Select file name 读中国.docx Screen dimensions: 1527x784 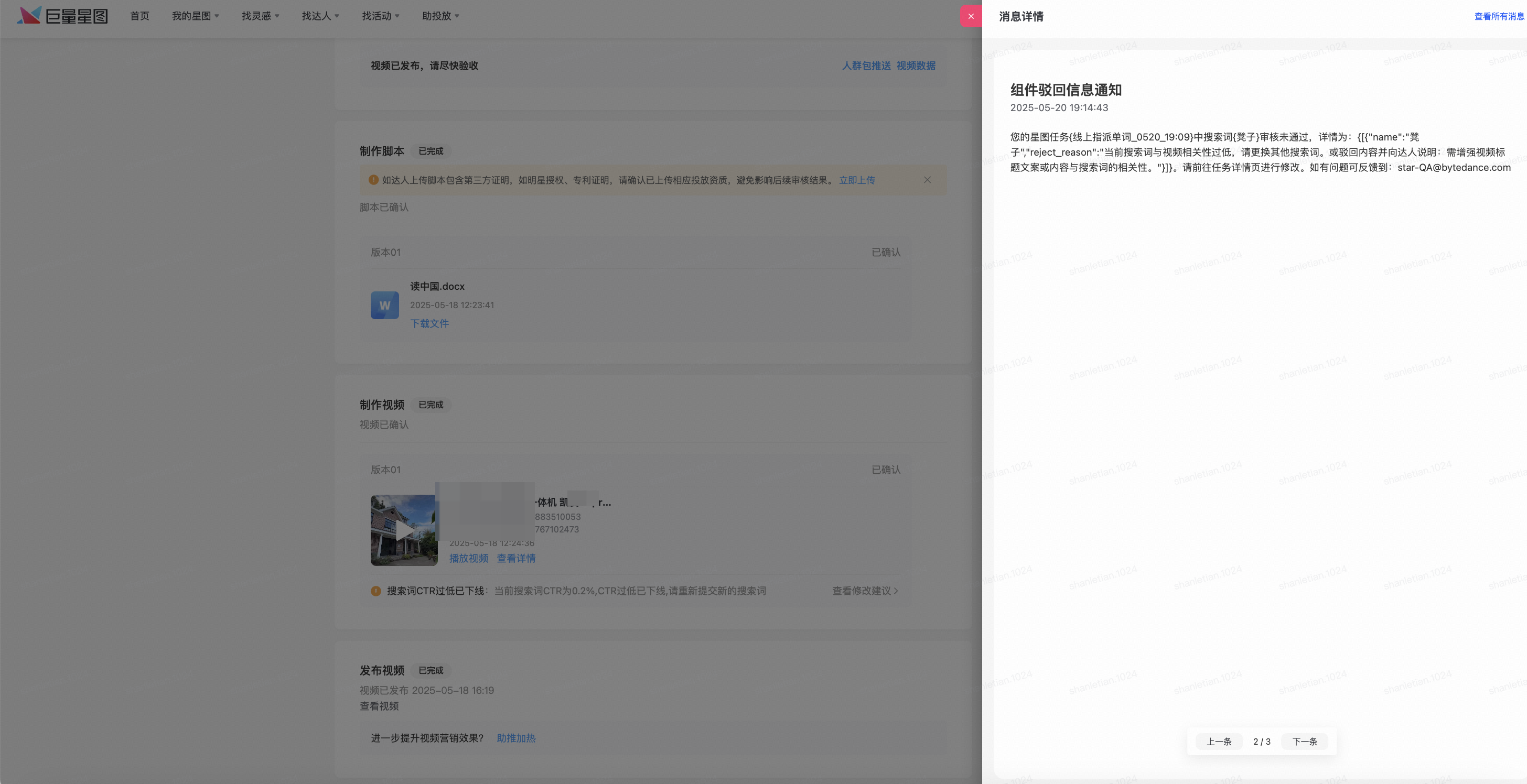(x=437, y=286)
